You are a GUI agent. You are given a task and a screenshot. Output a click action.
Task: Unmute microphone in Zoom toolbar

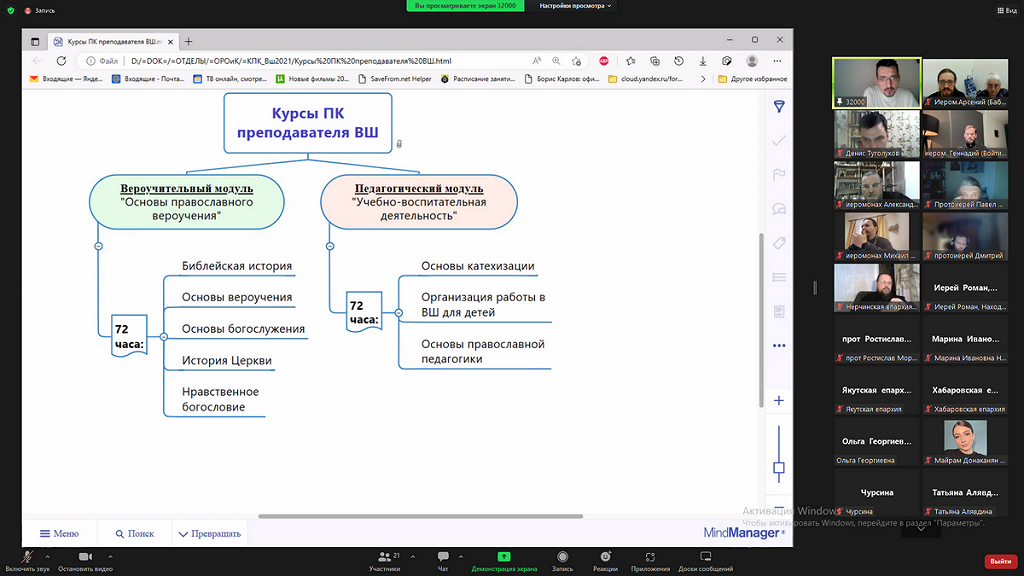(28, 556)
